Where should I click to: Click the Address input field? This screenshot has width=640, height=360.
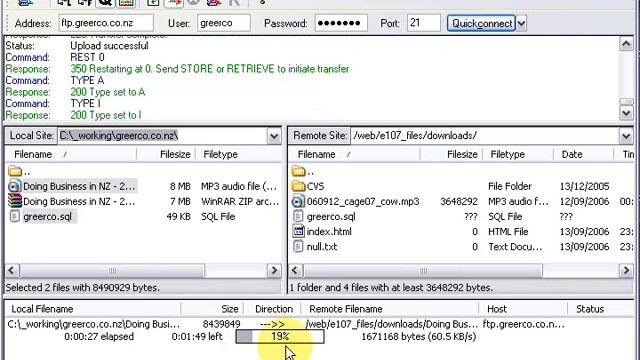(x=106, y=23)
